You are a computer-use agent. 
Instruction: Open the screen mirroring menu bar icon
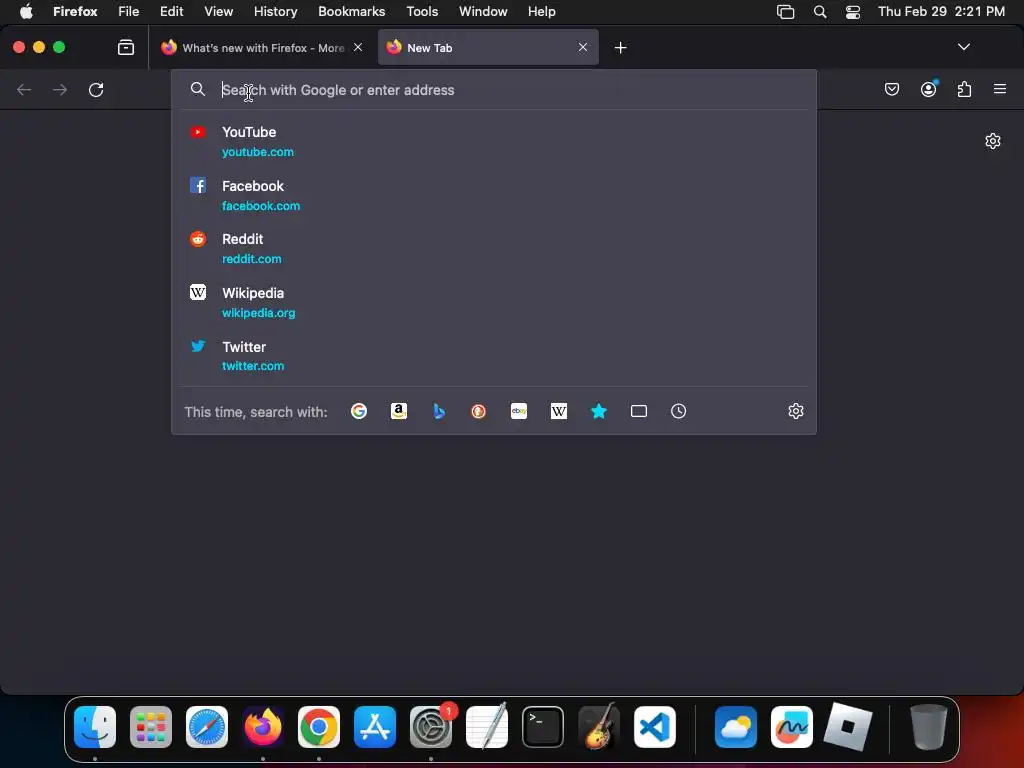coord(785,12)
